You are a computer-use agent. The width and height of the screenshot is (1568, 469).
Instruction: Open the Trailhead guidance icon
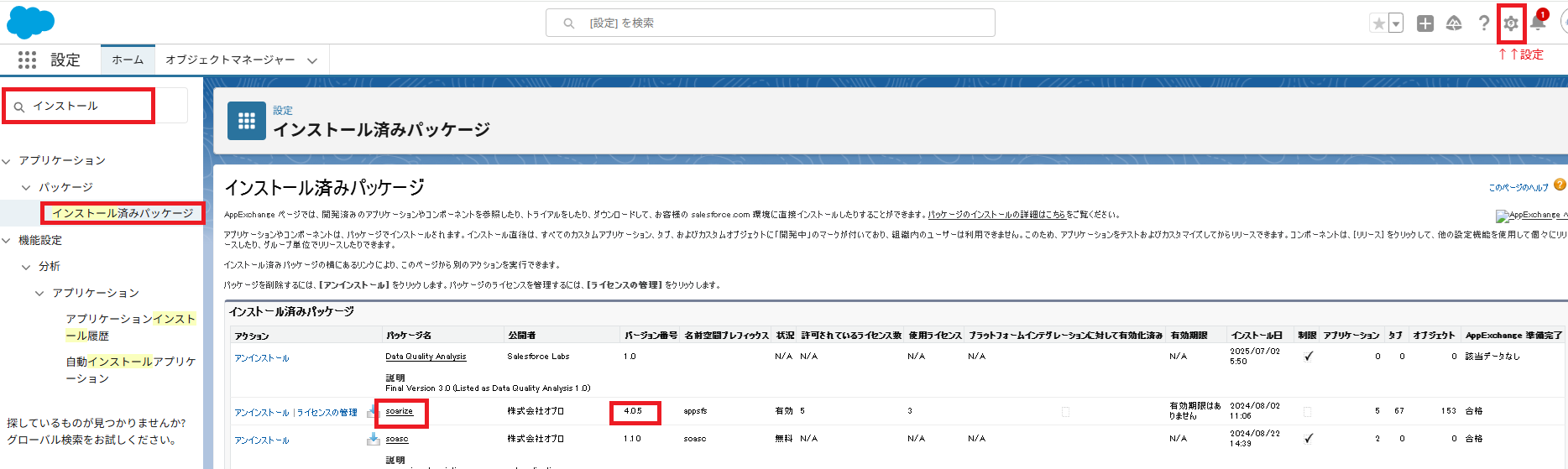[x=1455, y=23]
